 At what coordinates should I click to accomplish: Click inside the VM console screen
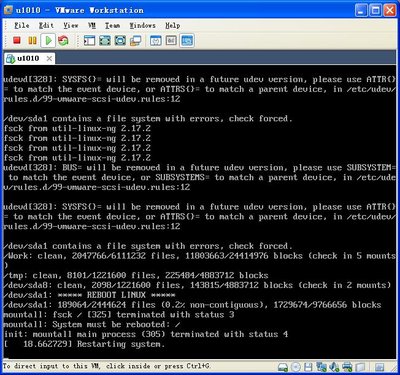(x=199, y=212)
